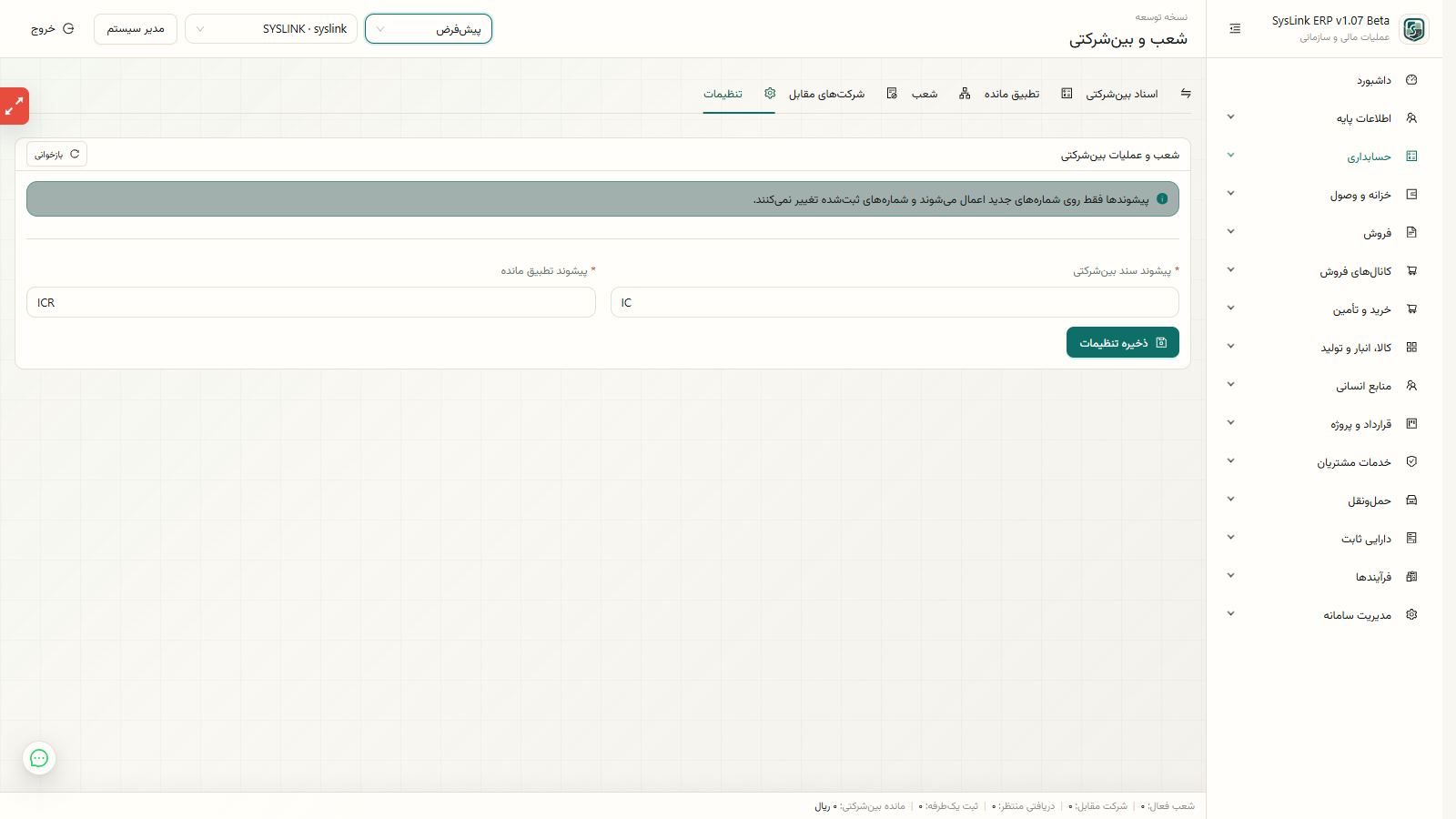Click the مدیر سیستم user button
Image resolution: width=1456 pixels, height=819 pixels.
pos(136,29)
